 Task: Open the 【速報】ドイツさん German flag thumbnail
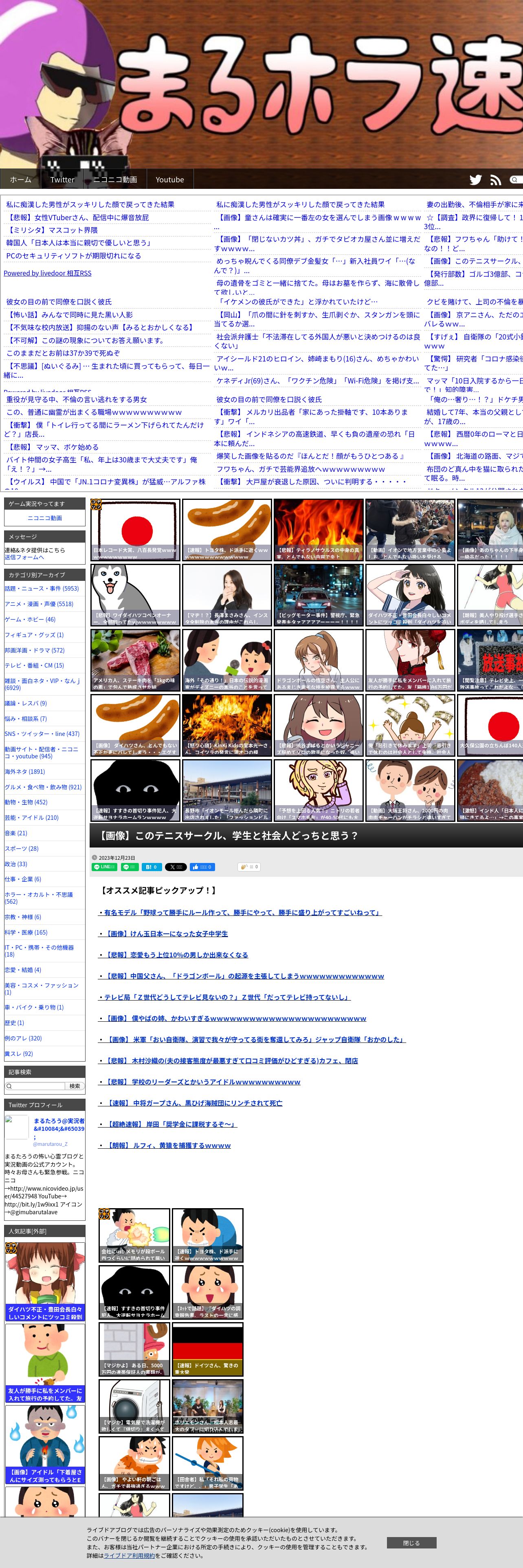coord(208,1350)
